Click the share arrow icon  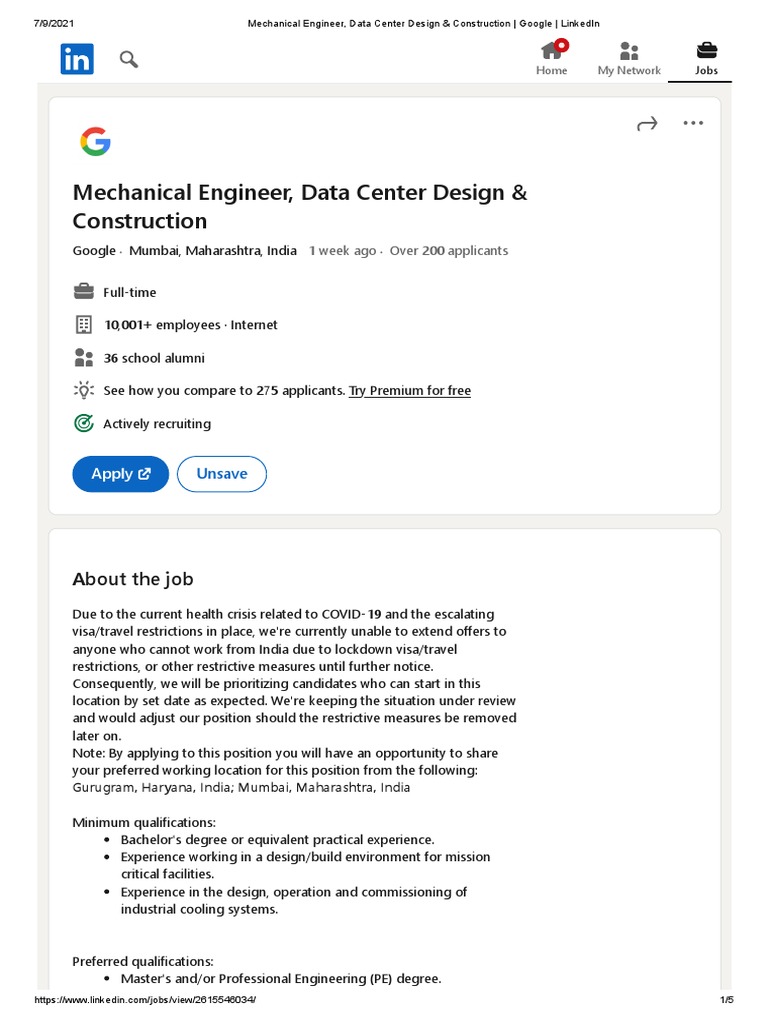(x=647, y=124)
